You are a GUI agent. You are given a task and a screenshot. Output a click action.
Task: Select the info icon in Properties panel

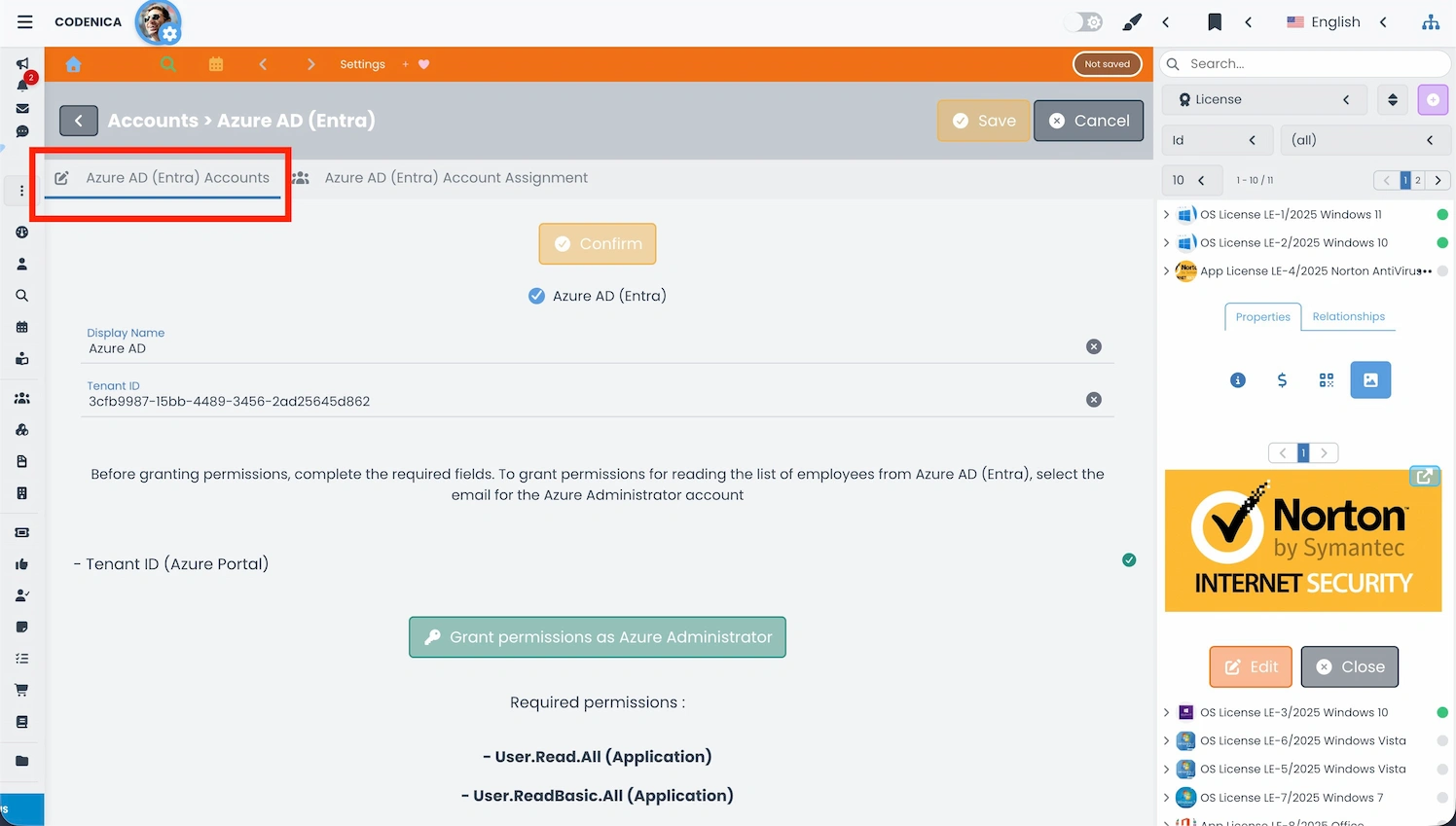point(1237,380)
